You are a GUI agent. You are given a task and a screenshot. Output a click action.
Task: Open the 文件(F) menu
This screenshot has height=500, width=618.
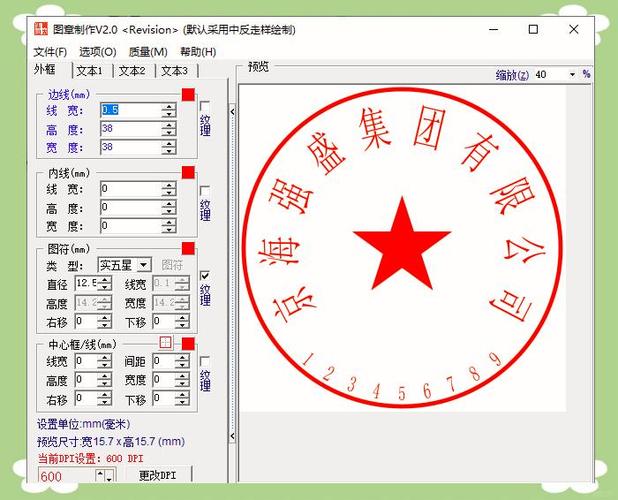(50, 52)
